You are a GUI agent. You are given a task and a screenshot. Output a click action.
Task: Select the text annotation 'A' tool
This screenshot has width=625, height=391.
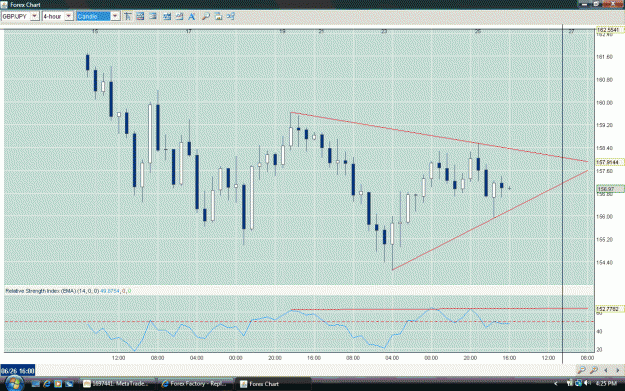click(x=192, y=16)
